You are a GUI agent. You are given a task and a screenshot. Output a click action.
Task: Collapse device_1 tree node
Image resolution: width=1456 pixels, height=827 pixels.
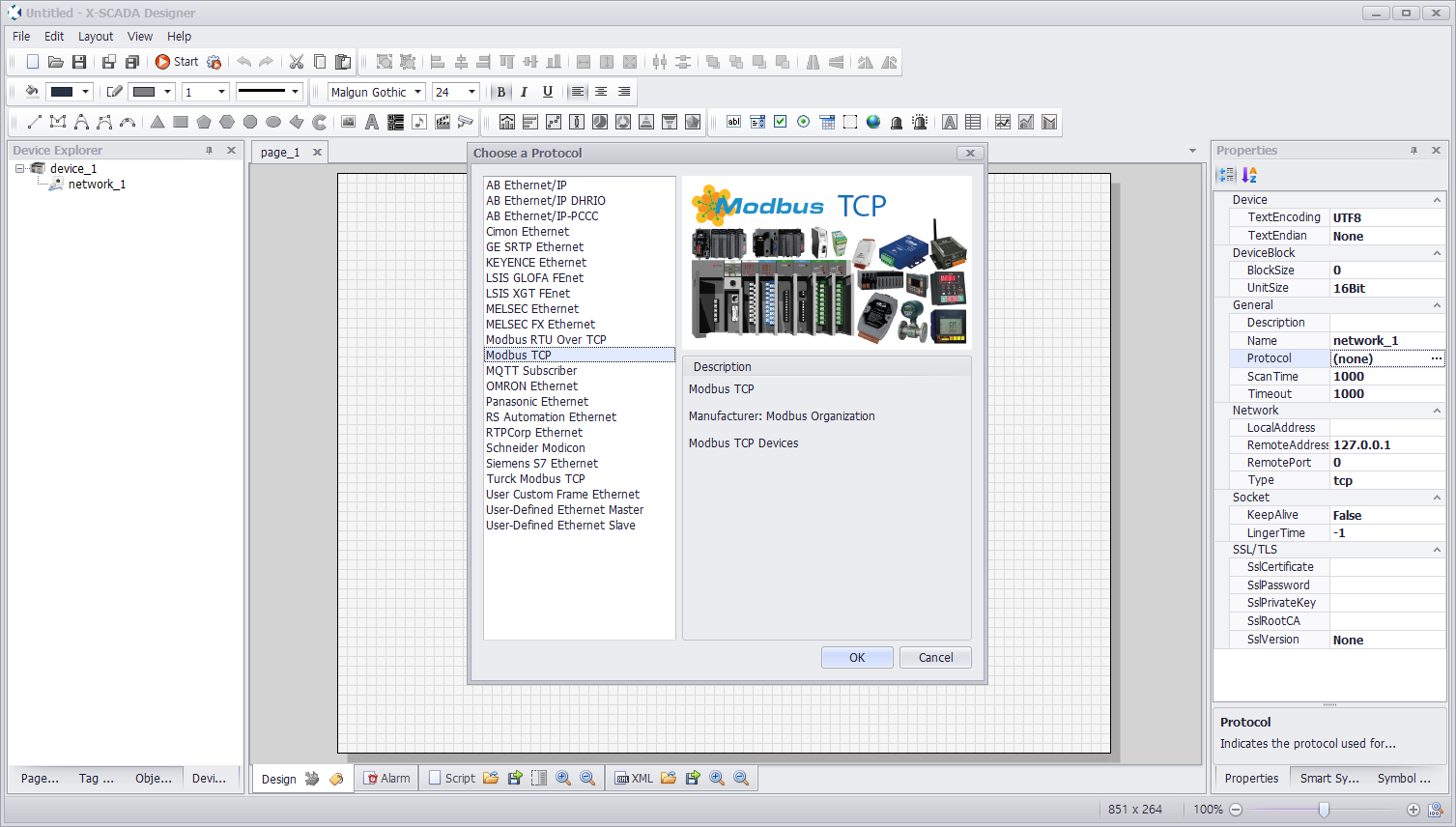pos(19,168)
